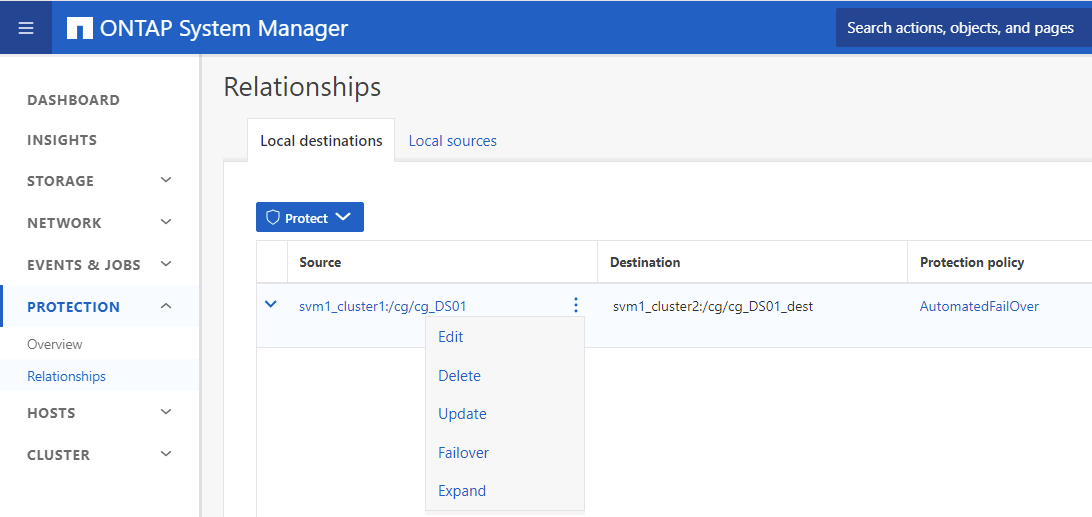Image resolution: width=1092 pixels, height=517 pixels.
Task: Expand the Network navigation section
Action: (x=166, y=223)
